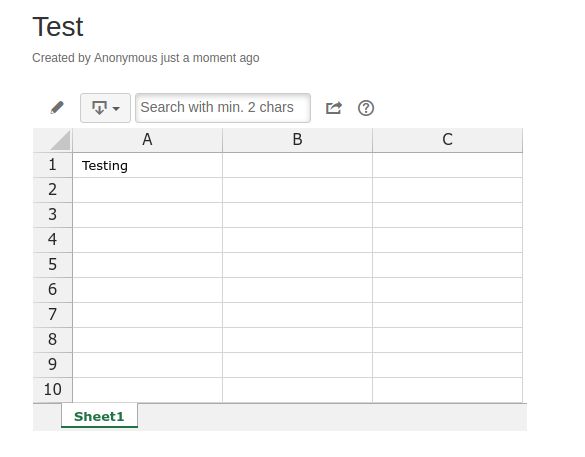Viewport: 585px width, 457px height.
Task: Click cell A10 in the spreadsheet
Action: coord(147,390)
